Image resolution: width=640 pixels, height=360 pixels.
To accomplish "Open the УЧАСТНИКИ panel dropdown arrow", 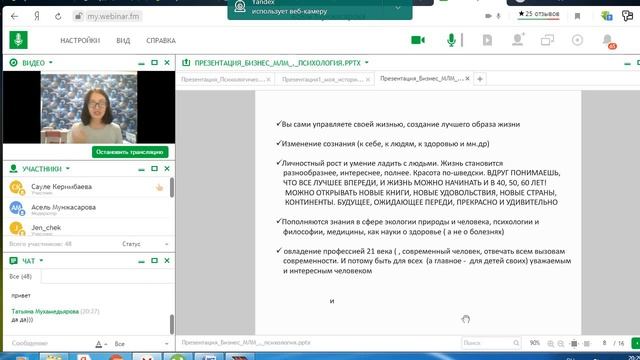I will pos(68,169).
